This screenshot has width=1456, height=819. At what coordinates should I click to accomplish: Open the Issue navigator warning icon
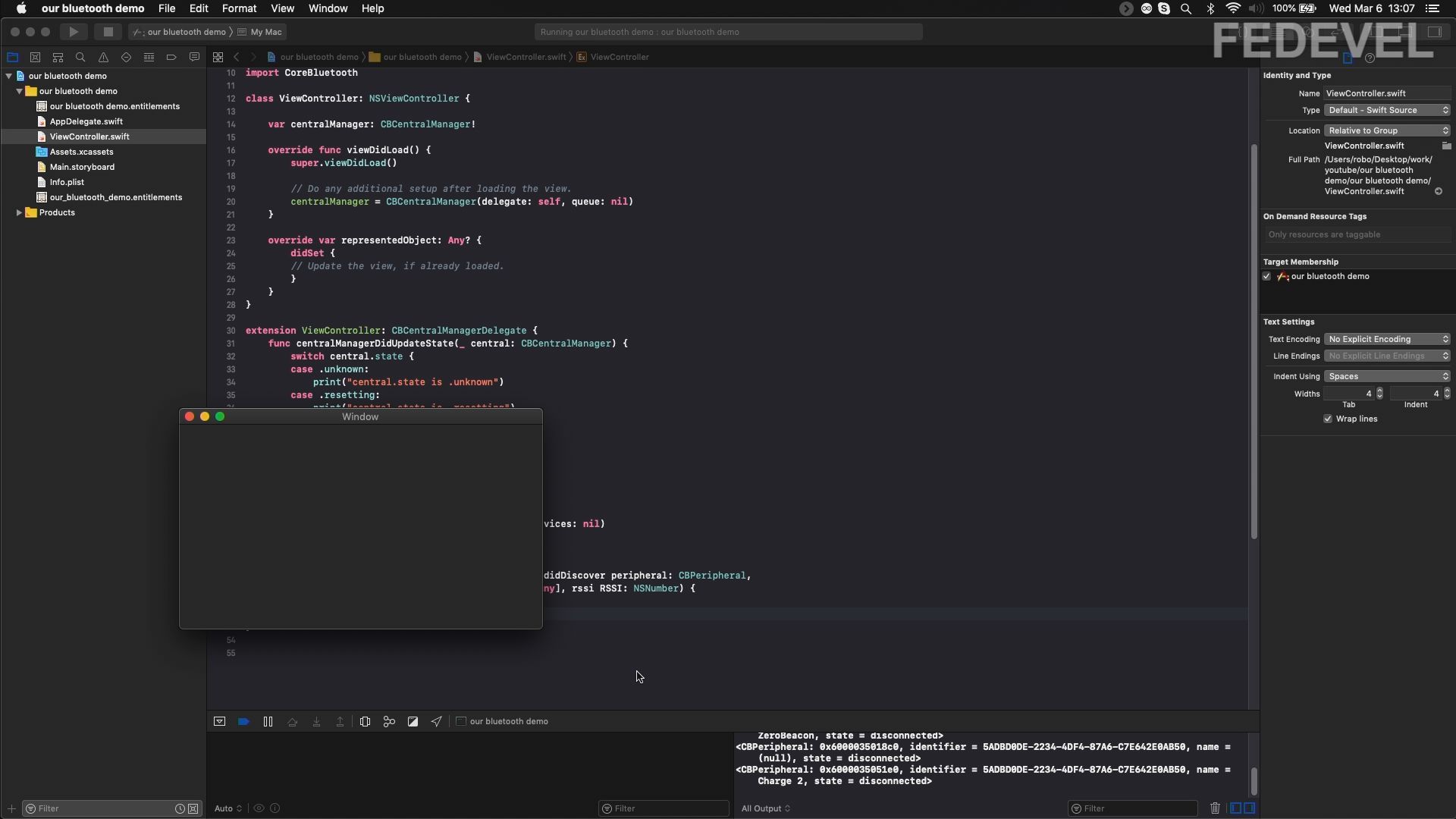point(103,58)
